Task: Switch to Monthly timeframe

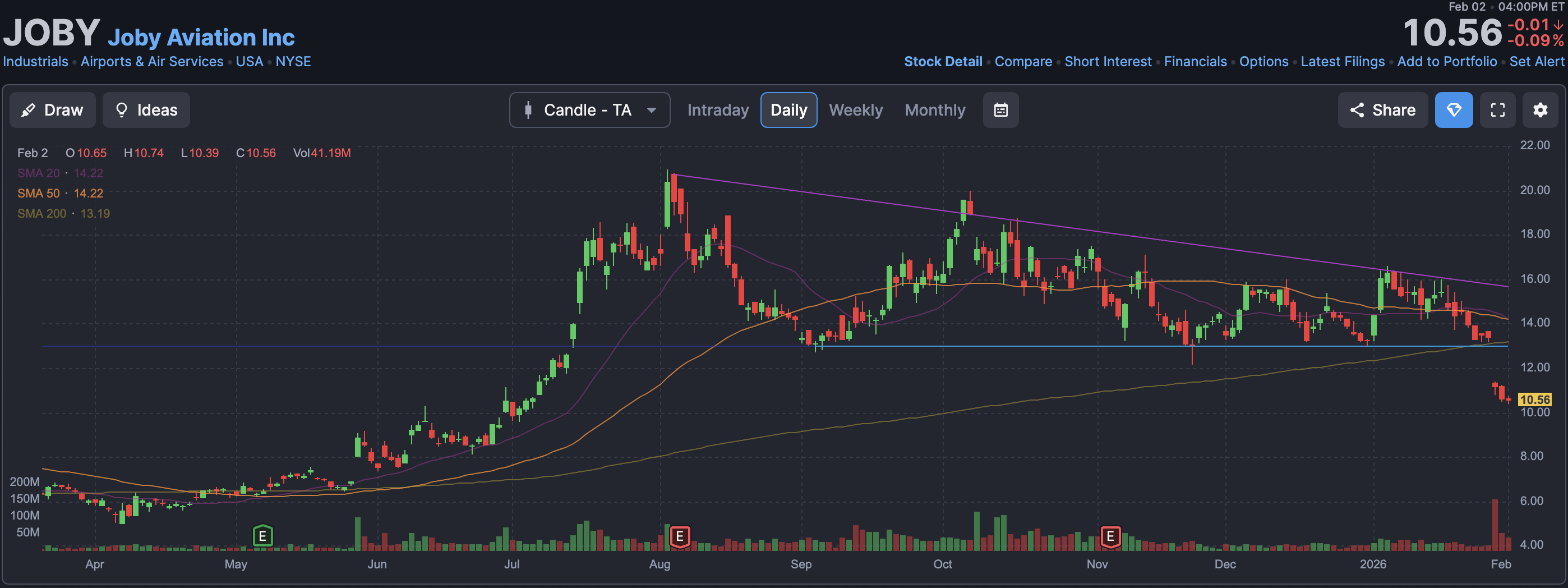Action: click(x=935, y=110)
